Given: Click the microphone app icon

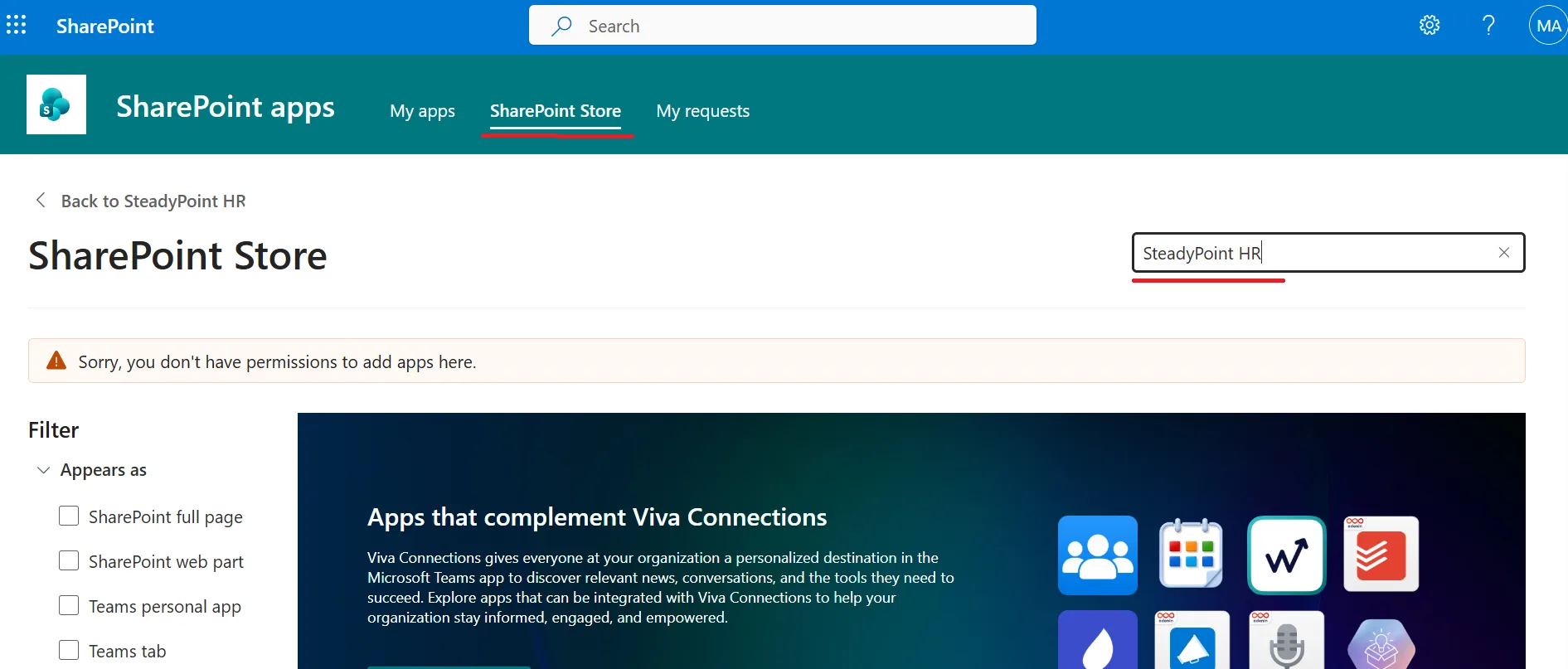Looking at the screenshot, I should pyautogui.click(x=1287, y=640).
